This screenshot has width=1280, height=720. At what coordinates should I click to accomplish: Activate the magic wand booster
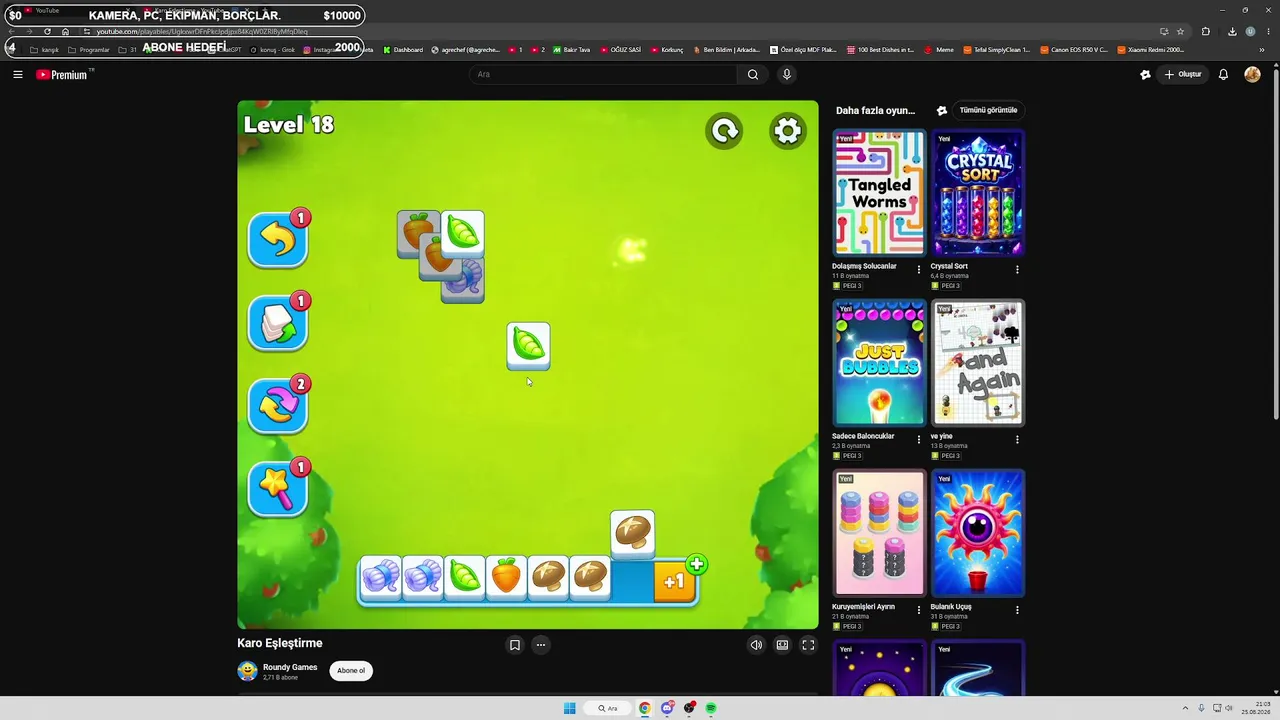[x=277, y=489]
